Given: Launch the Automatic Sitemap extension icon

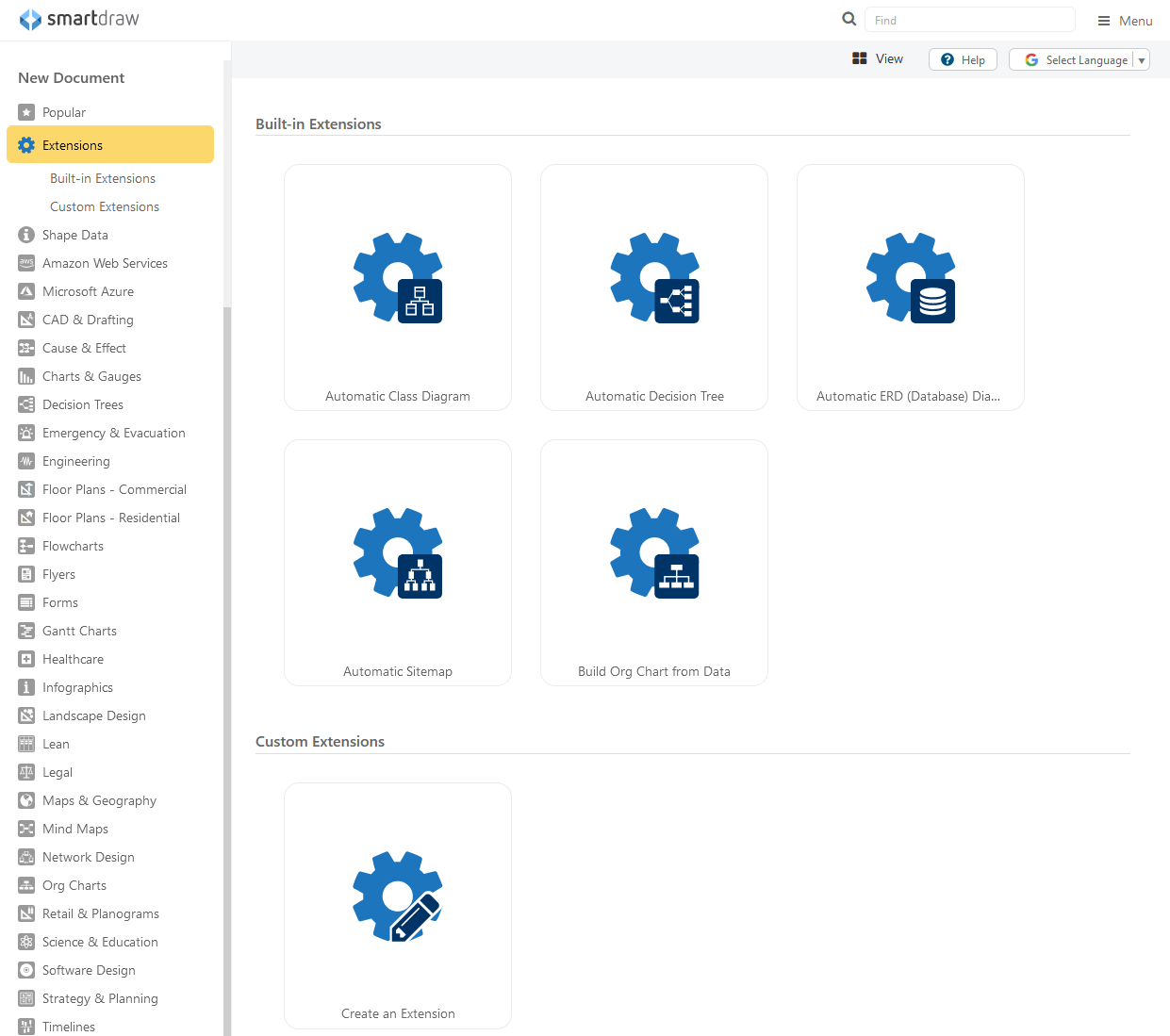Looking at the screenshot, I should click(x=398, y=553).
